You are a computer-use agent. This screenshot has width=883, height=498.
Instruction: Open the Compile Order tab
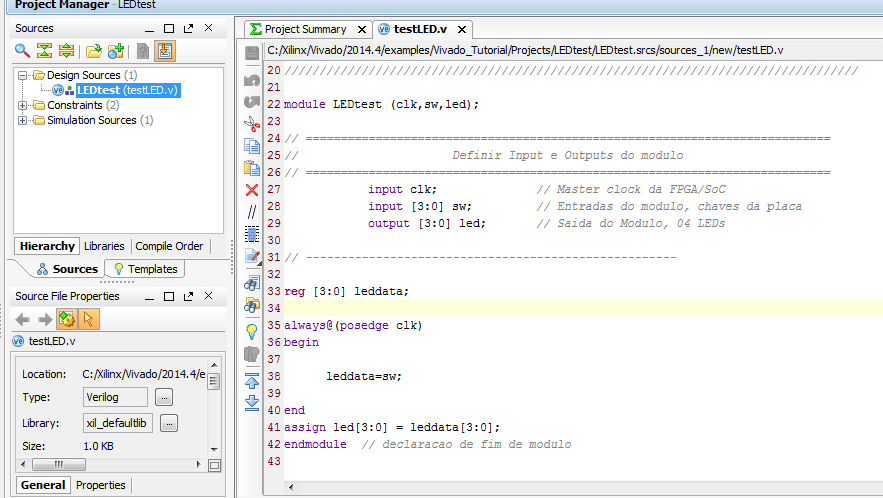(x=169, y=246)
